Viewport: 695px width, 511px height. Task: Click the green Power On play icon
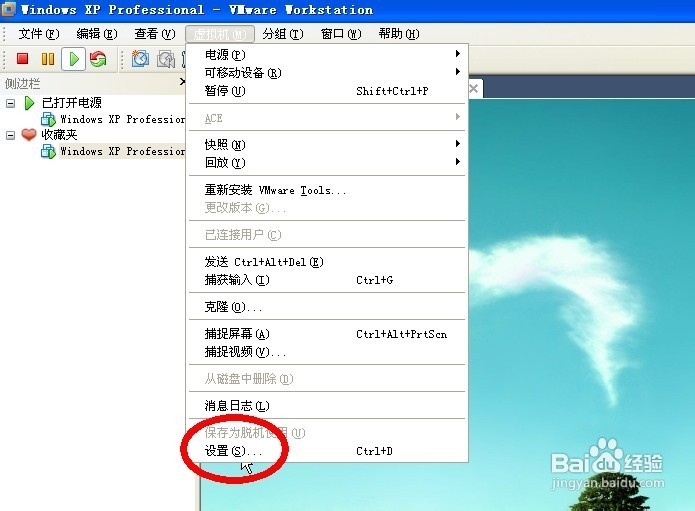click(74, 59)
